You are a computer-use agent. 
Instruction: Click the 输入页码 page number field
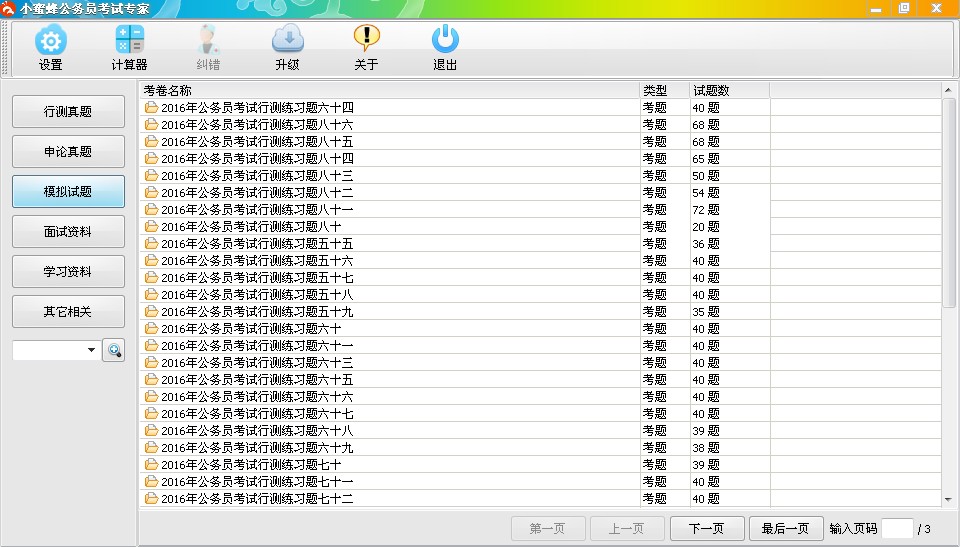pos(897,529)
